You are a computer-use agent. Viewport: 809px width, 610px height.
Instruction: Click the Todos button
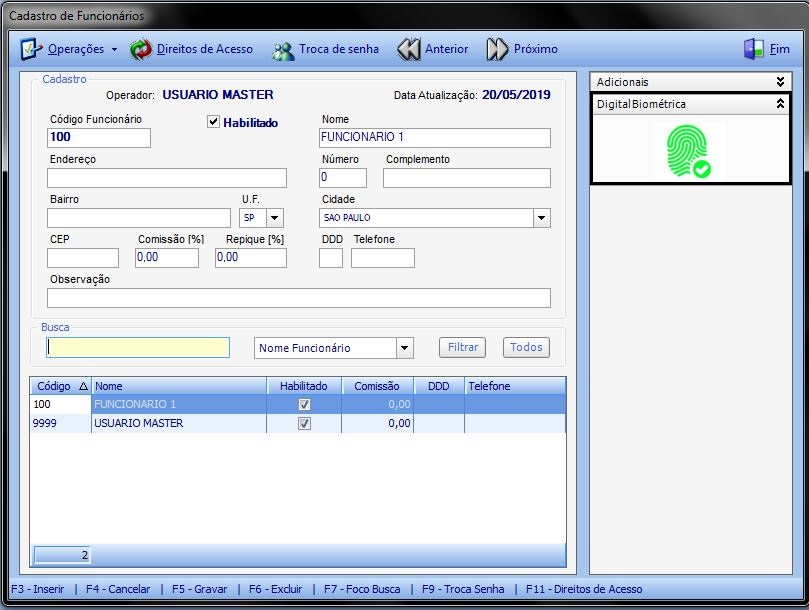(526, 347)
